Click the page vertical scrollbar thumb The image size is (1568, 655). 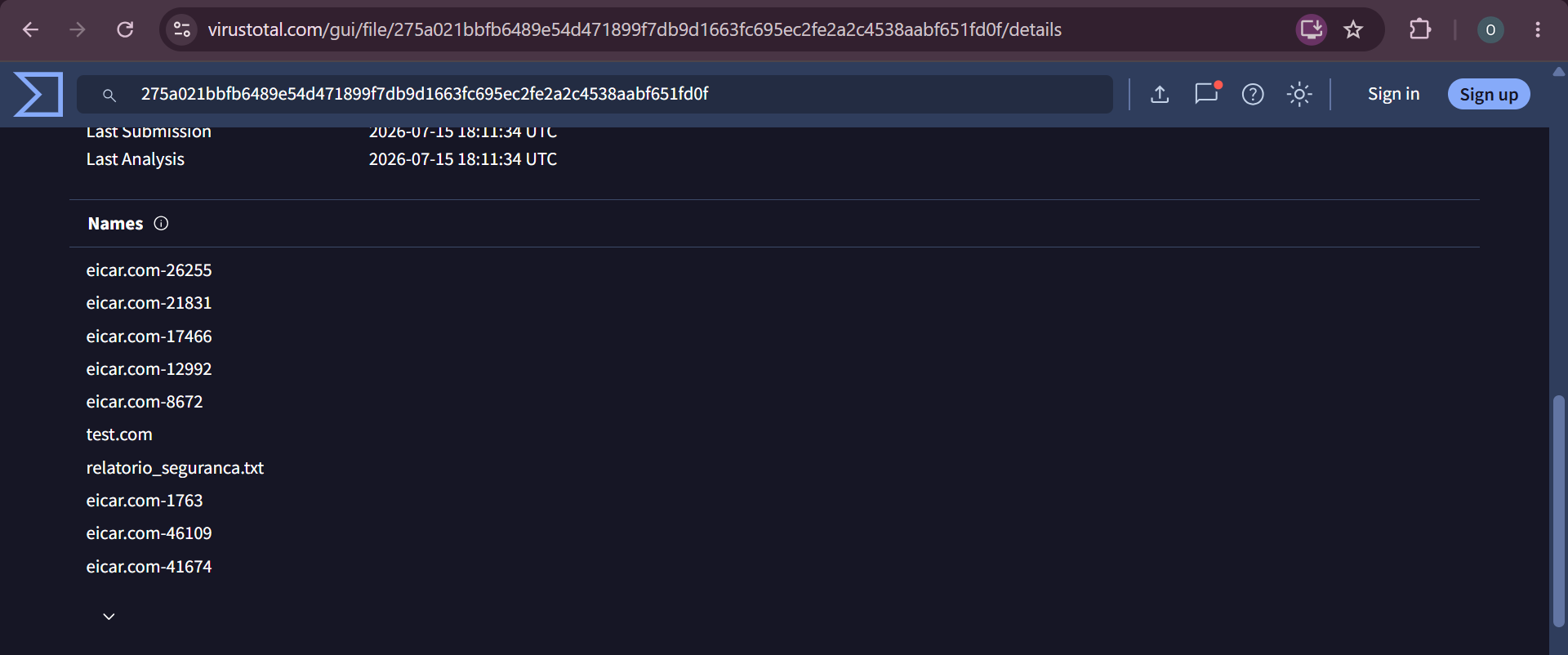[x=1558, y=510]
